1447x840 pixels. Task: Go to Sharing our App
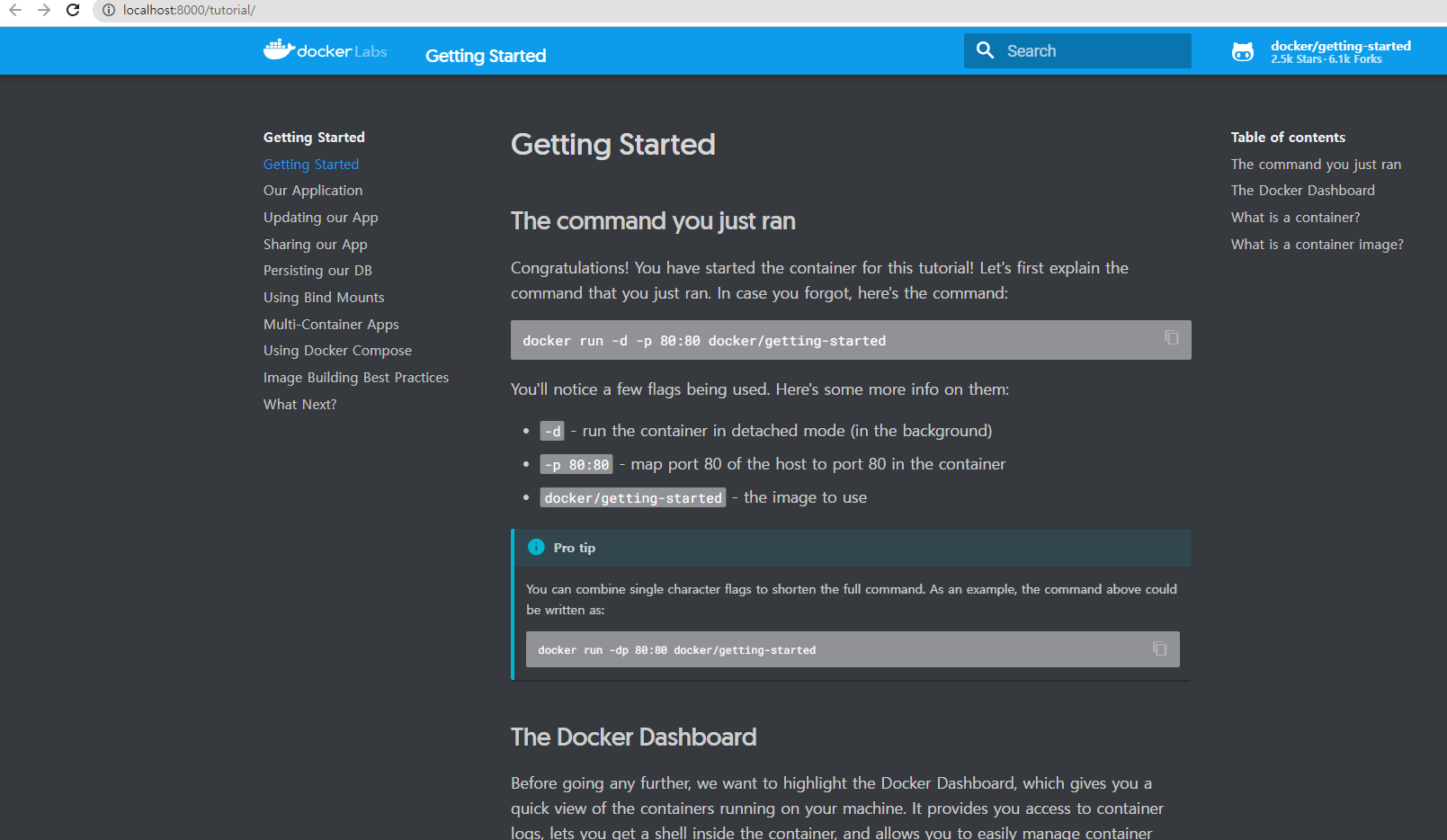click(x=316, y=245)
